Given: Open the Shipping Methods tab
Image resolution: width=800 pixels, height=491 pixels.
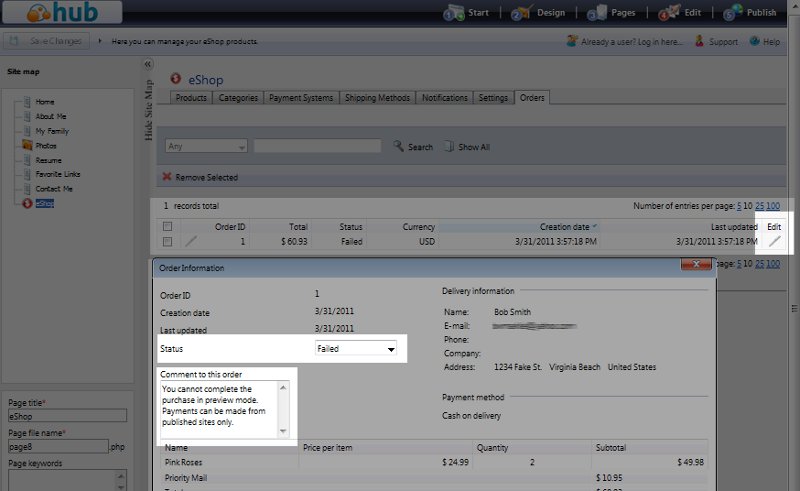Looking at the screenshot, I should pos(377,98).
